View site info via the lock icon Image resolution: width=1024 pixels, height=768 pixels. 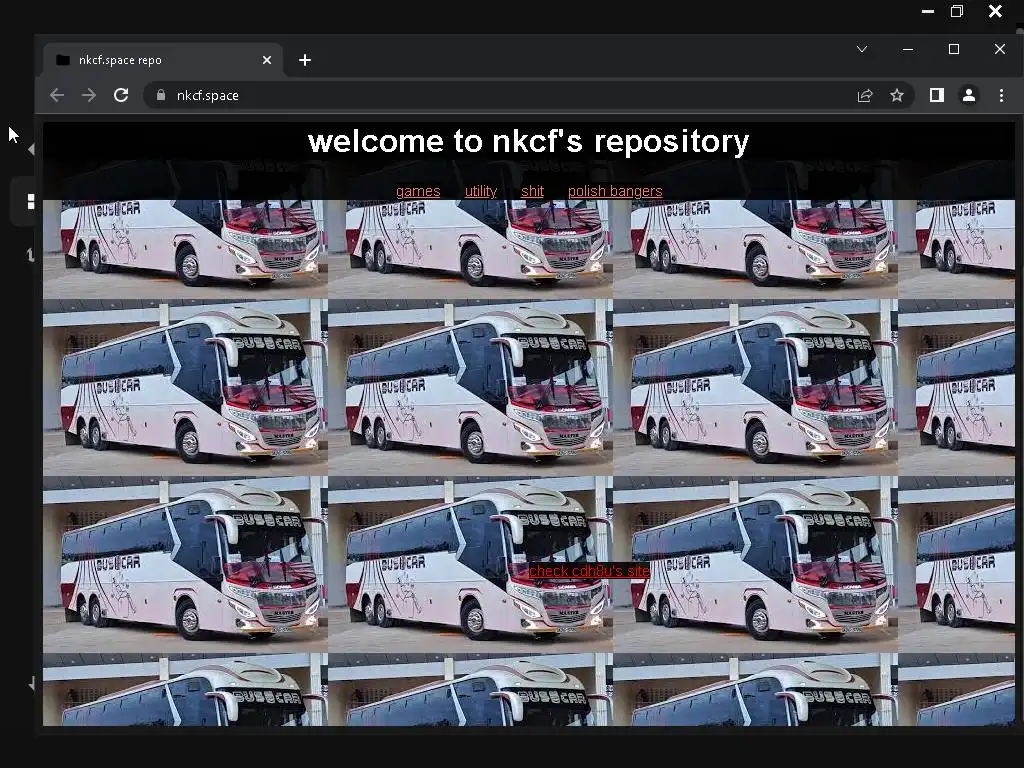coord(161,95)
